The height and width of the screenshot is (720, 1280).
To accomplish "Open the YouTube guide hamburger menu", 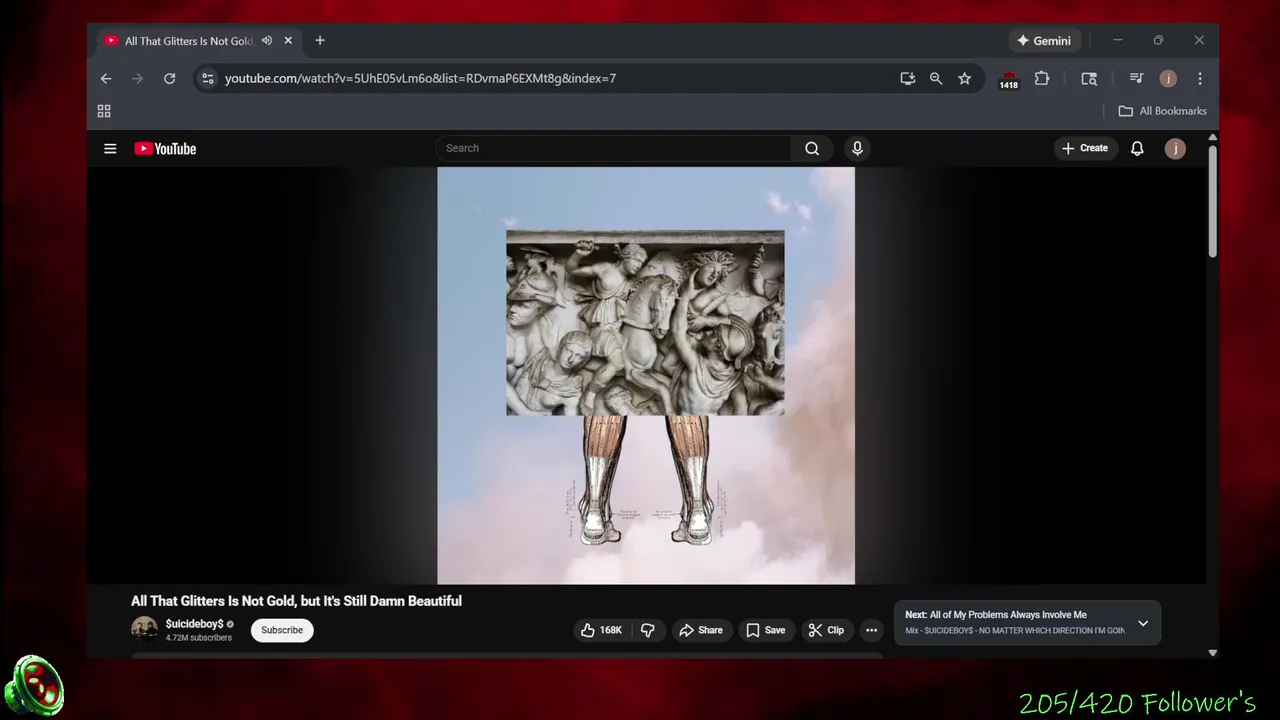I will click(110, 148).
